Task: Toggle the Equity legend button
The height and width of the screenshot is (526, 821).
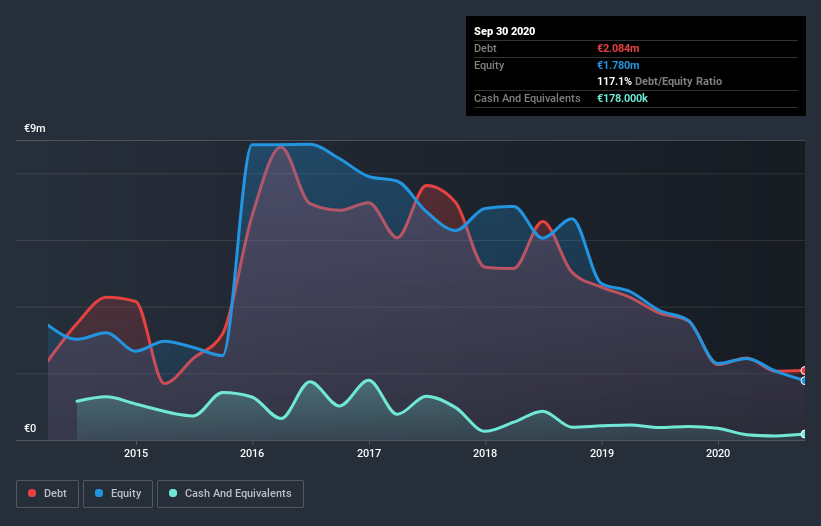Action: coord(118,494)
